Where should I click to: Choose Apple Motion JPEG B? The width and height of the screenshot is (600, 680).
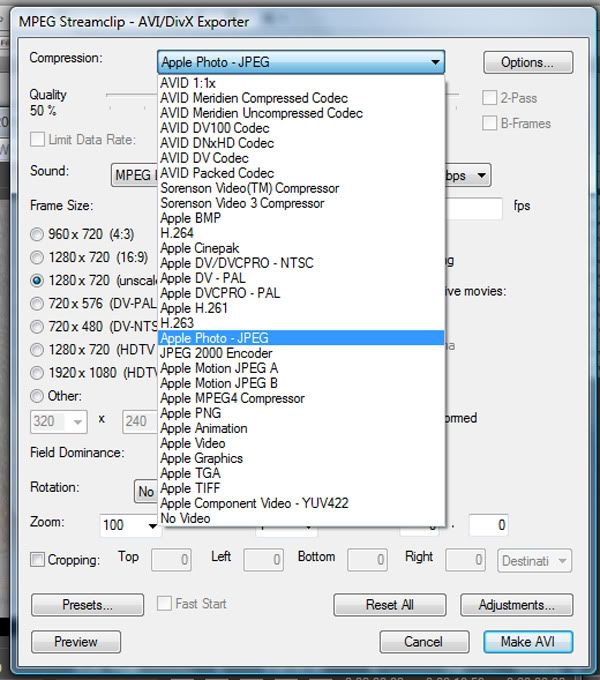[x=301, y=383]
